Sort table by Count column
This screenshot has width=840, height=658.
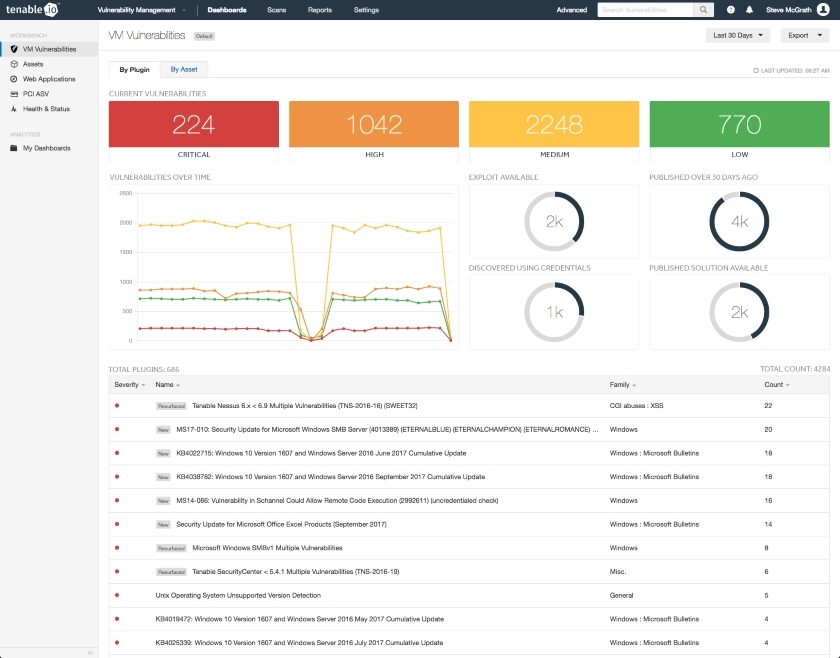point(777,385)
